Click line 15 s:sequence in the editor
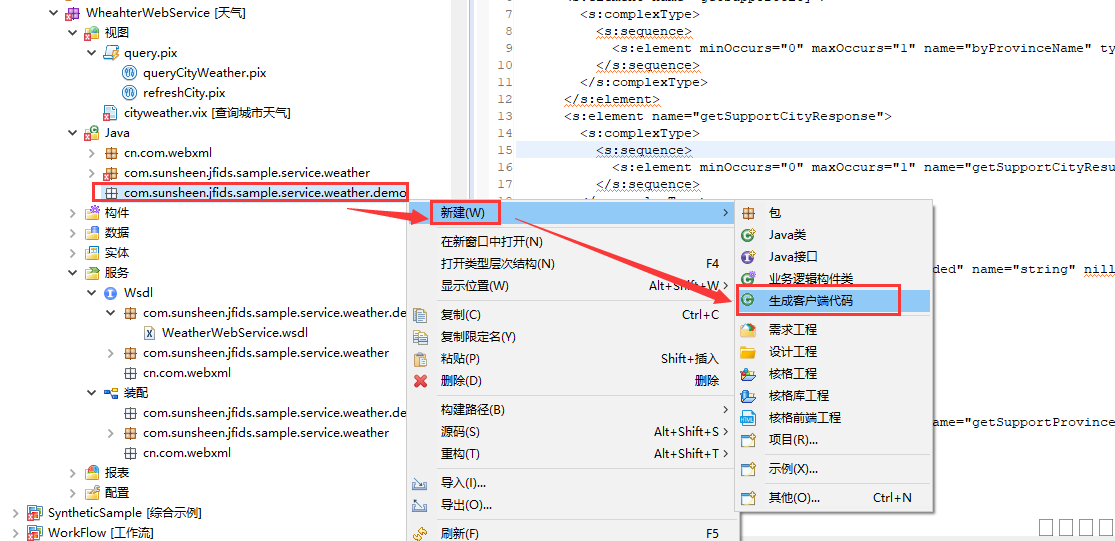This screenshot has width=1115, height=541. click(643, 150)
